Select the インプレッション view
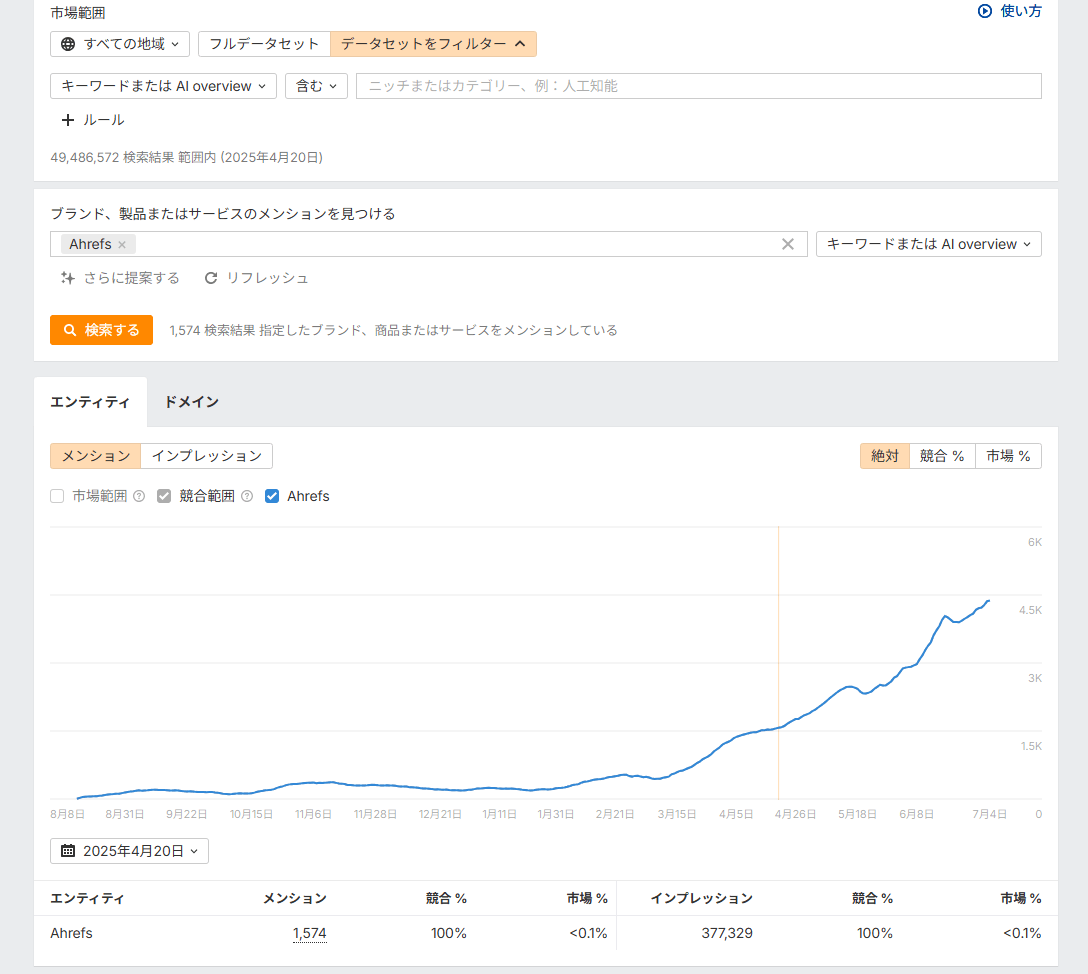 click(x=207, y=455)
